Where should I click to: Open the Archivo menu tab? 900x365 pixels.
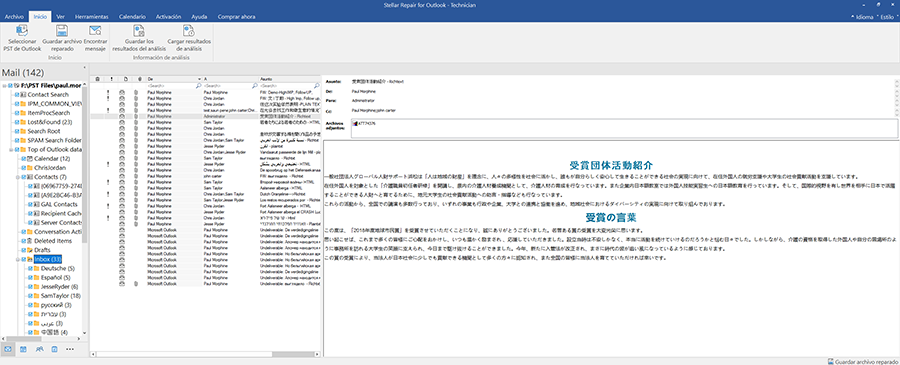coord(14,17)
